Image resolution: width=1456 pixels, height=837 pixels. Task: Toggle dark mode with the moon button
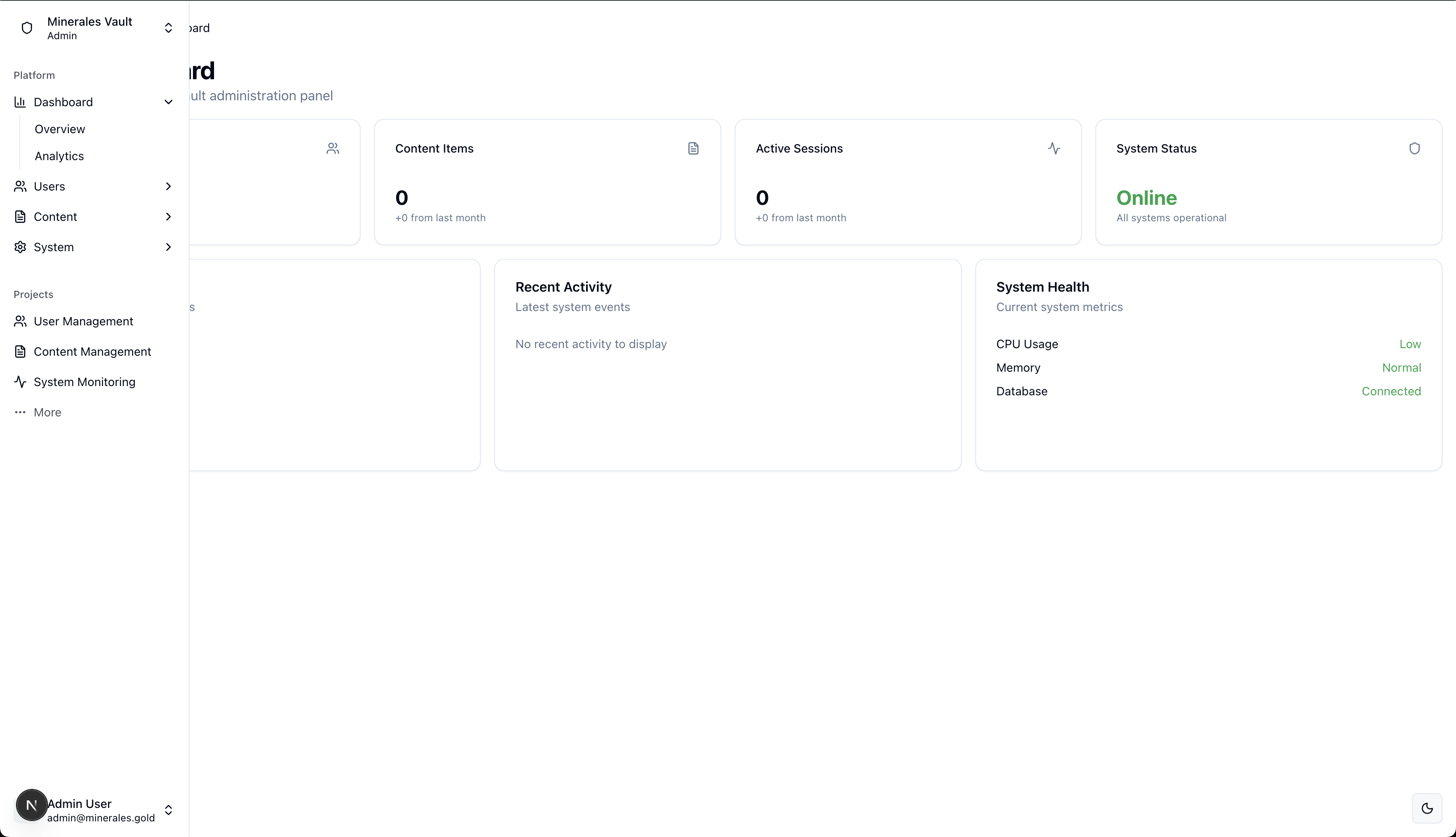[x=1427, y=808]
